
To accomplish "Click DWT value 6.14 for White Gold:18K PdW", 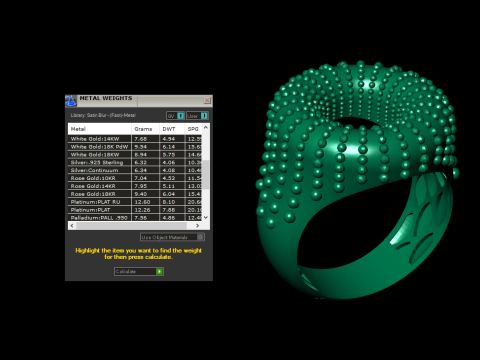I will (169, 147).
